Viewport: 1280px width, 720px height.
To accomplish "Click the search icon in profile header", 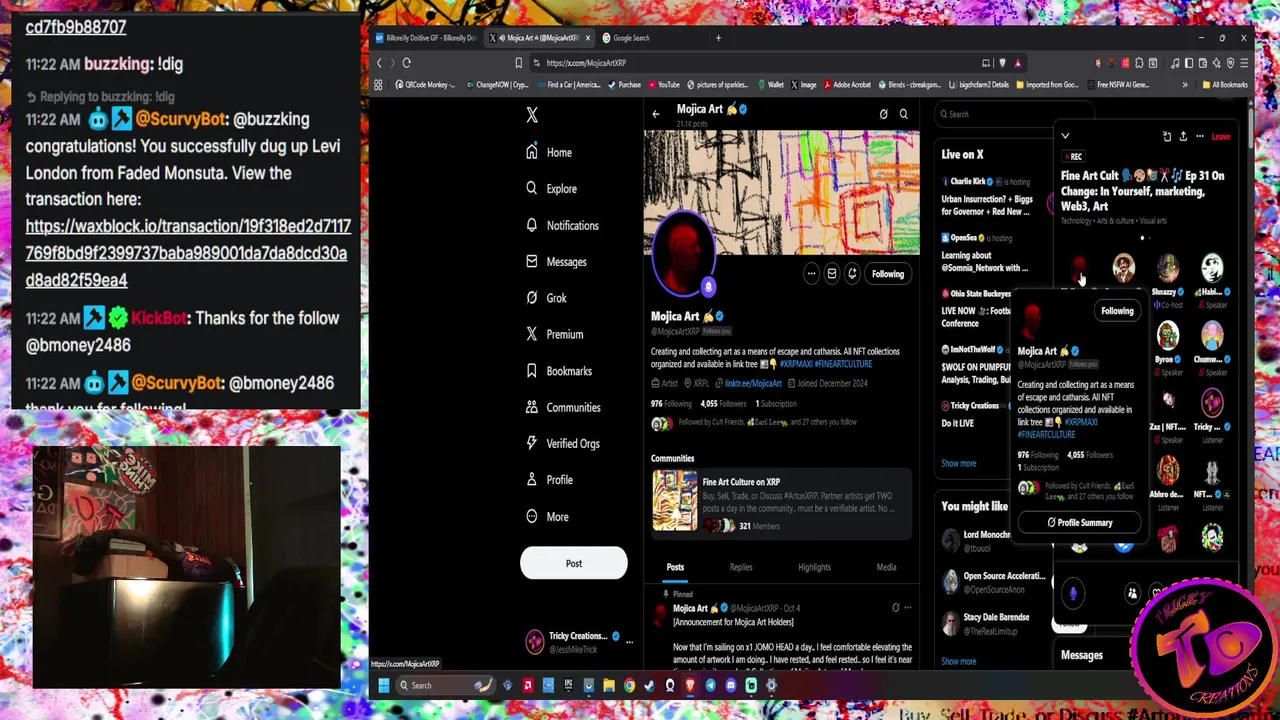I will click(903, 114).
